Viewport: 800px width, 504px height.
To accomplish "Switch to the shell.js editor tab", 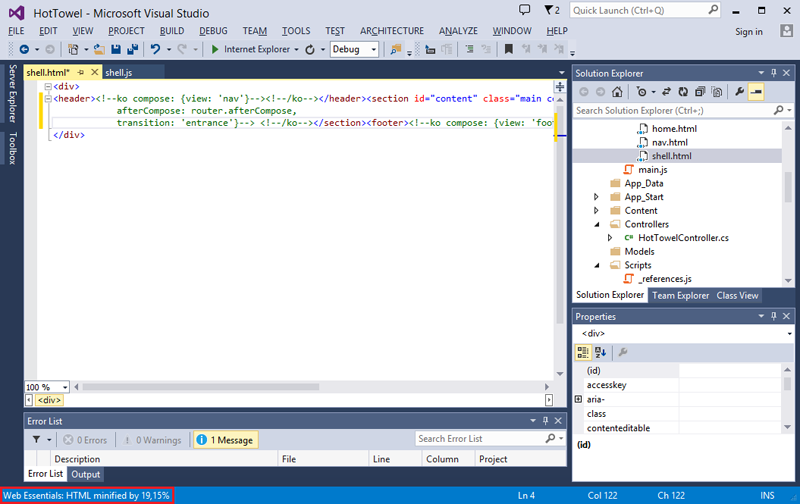I will [119, 73].
